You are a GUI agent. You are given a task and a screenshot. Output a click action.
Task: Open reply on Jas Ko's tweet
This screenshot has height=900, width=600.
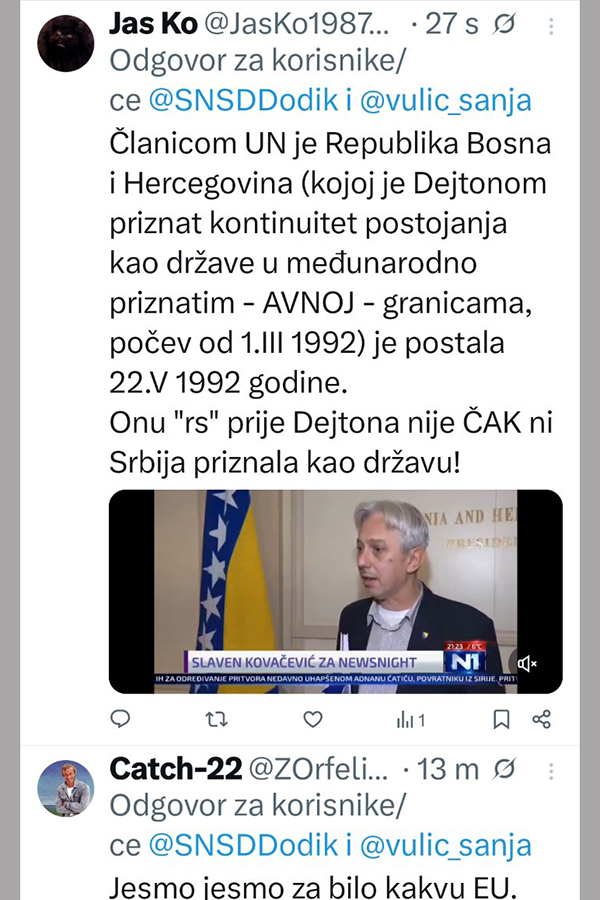coord(120,719)
